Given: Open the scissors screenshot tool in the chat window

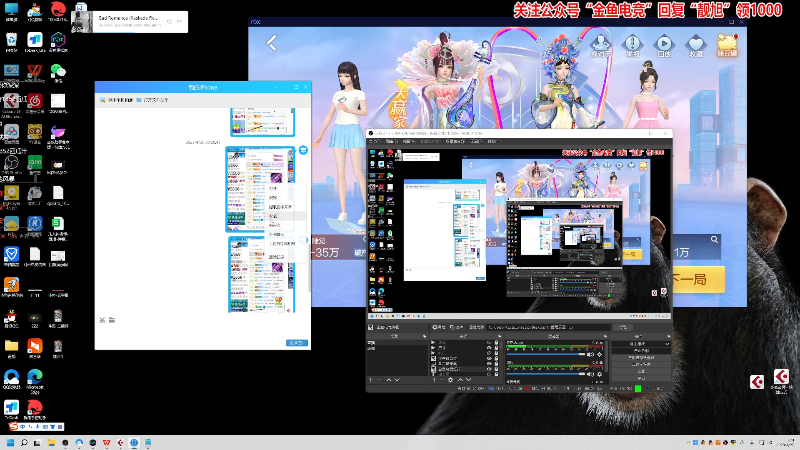Looking at the screenshot, I should click(x=102, y=320).
